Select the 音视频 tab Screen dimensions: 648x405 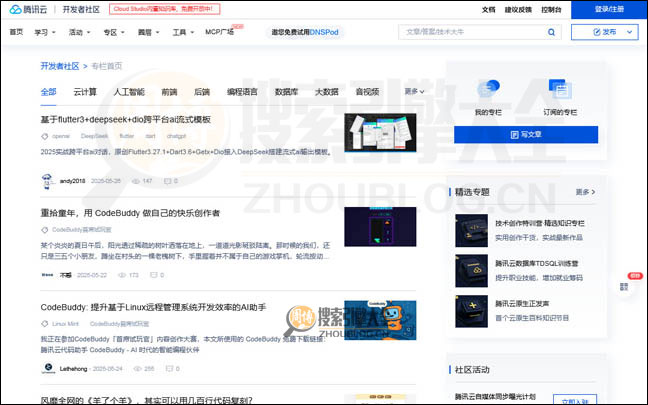click(x=367, y=92)
